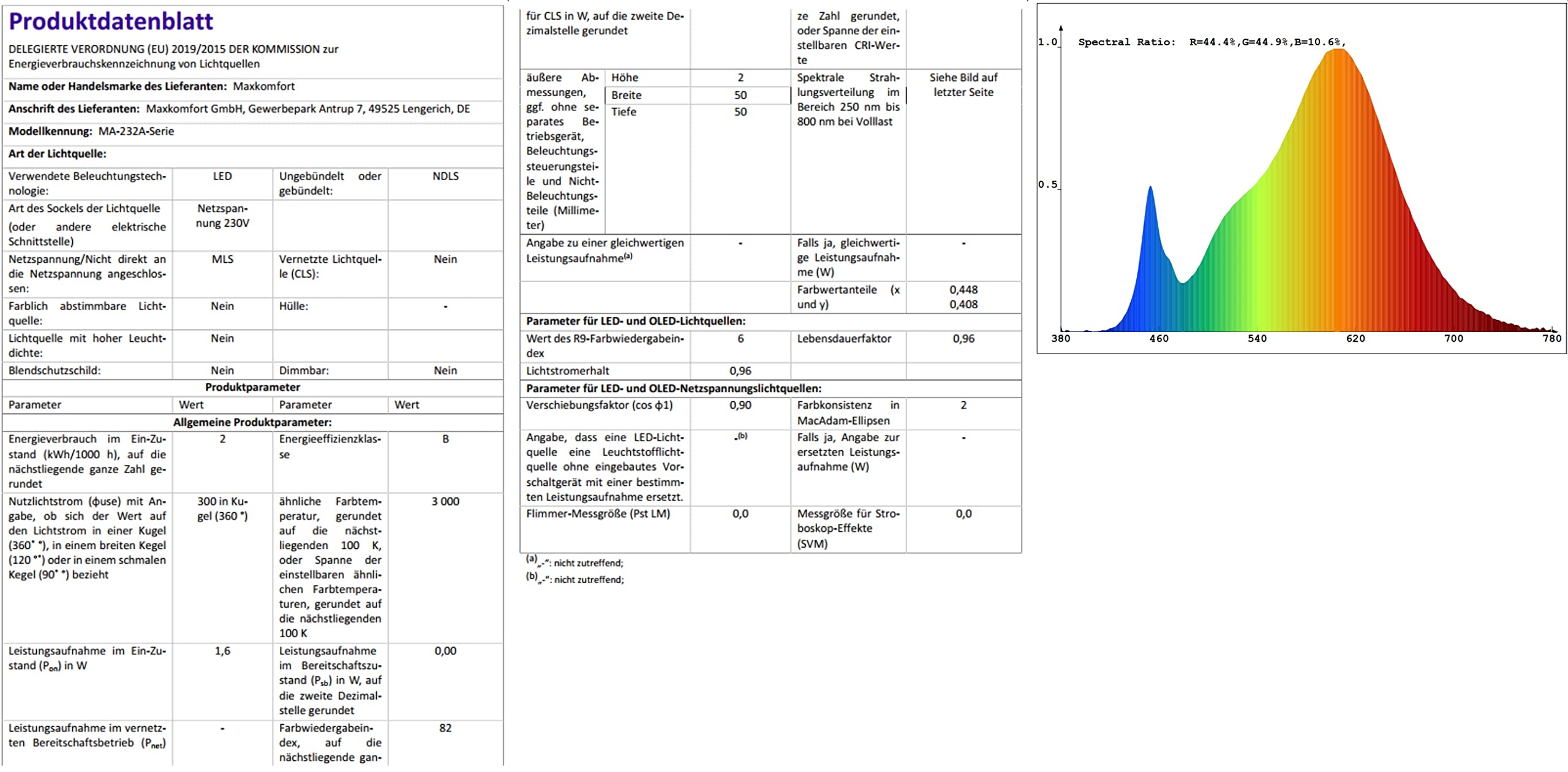Select the "Nein" value beside "Dimmbar:"
The width and height of the screenshot is (1568, 772).
[x=445, y=371]
